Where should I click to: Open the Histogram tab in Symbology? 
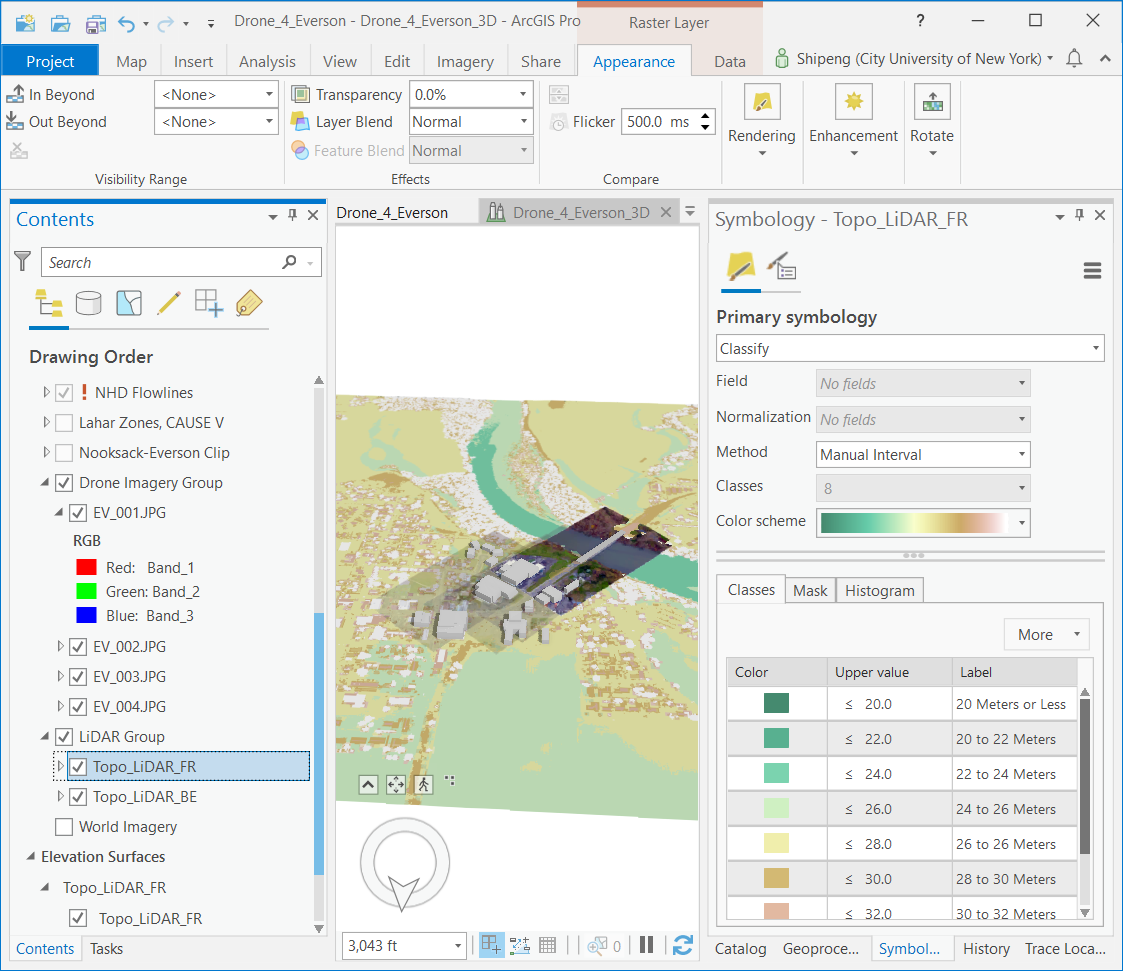click(x=879, y=591)
